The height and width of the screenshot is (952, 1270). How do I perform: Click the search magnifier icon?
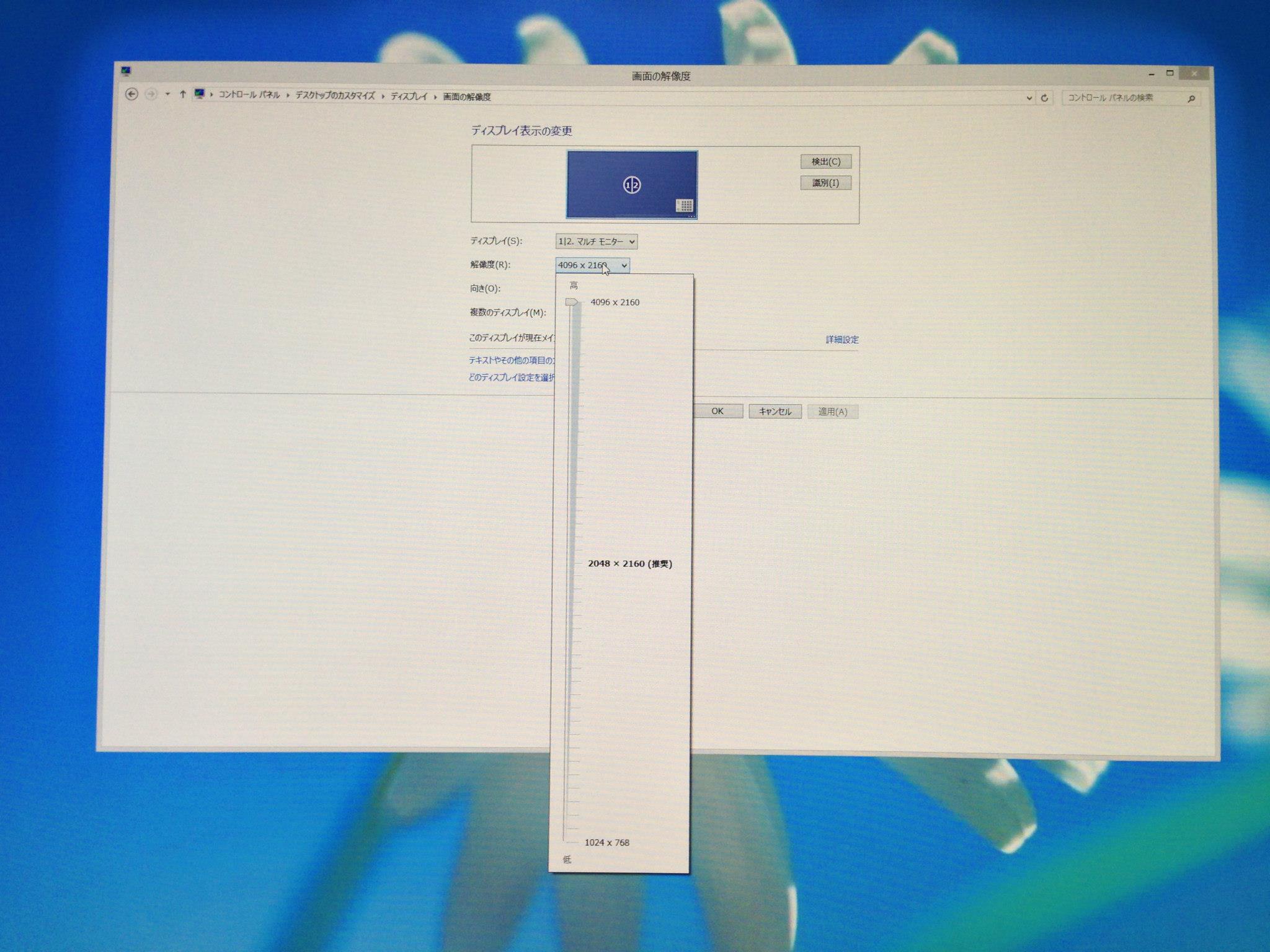tap(1191, 99)
